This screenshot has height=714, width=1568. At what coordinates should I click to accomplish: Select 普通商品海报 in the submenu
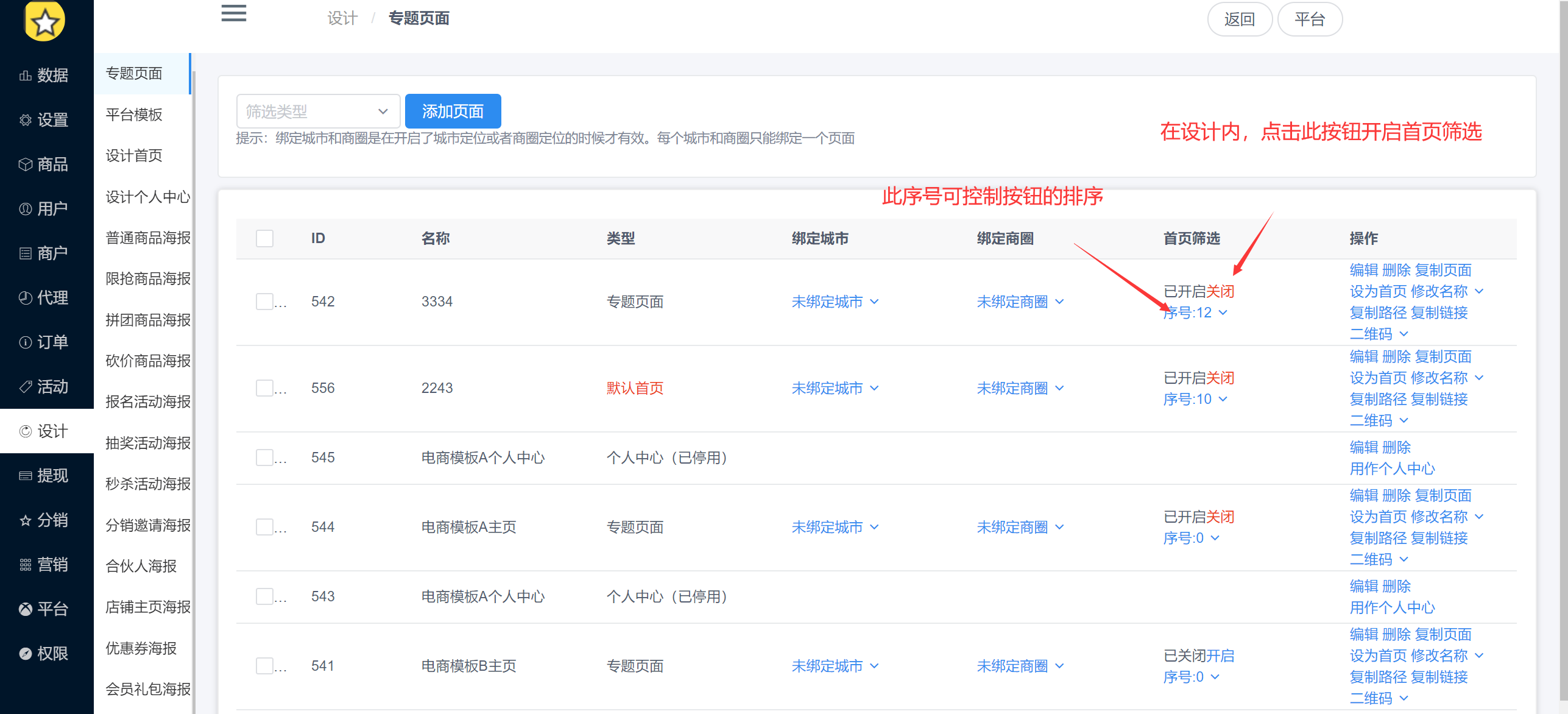tap(148, 238)
